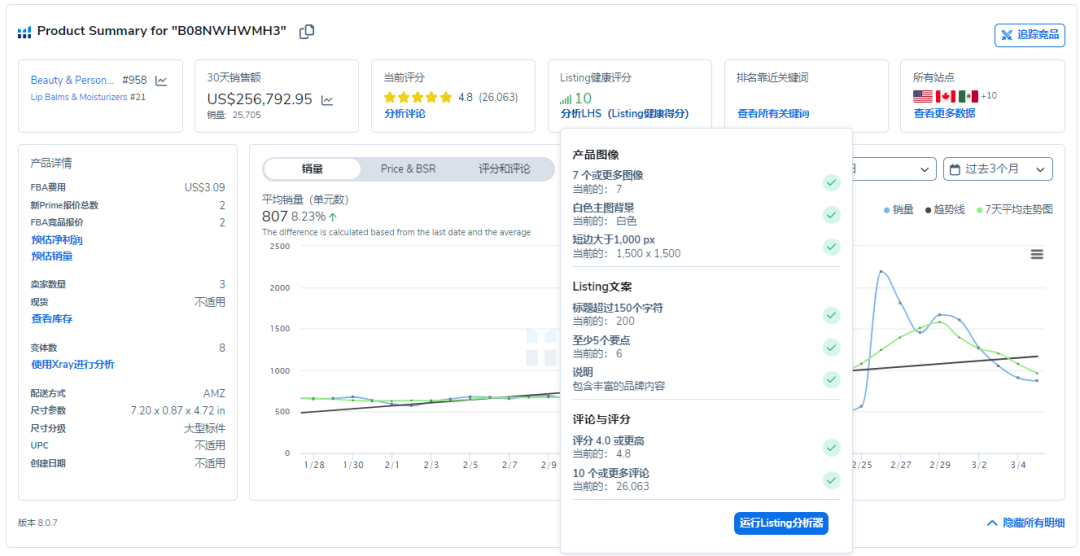
Task: Click check icon for 7 个或更多图像
Action: (x=831, y=183)
